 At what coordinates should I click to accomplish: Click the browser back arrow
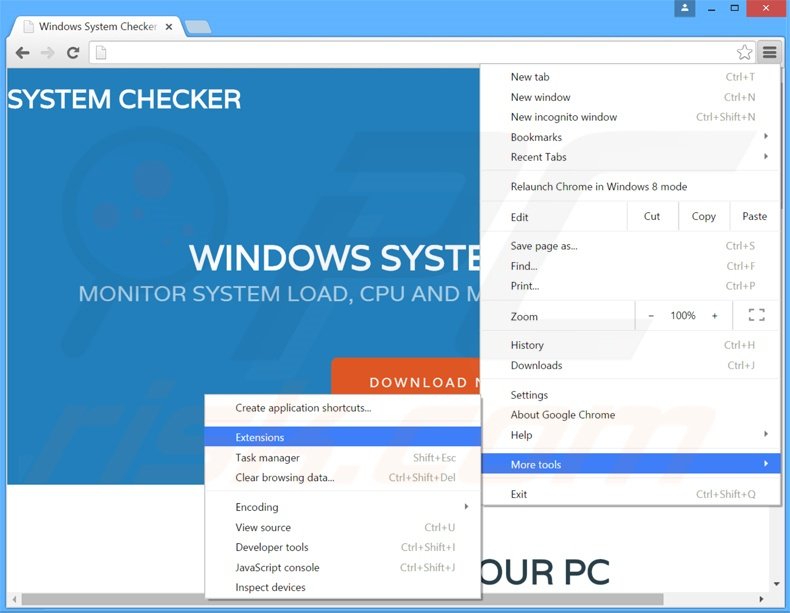(x=22, y=52)
